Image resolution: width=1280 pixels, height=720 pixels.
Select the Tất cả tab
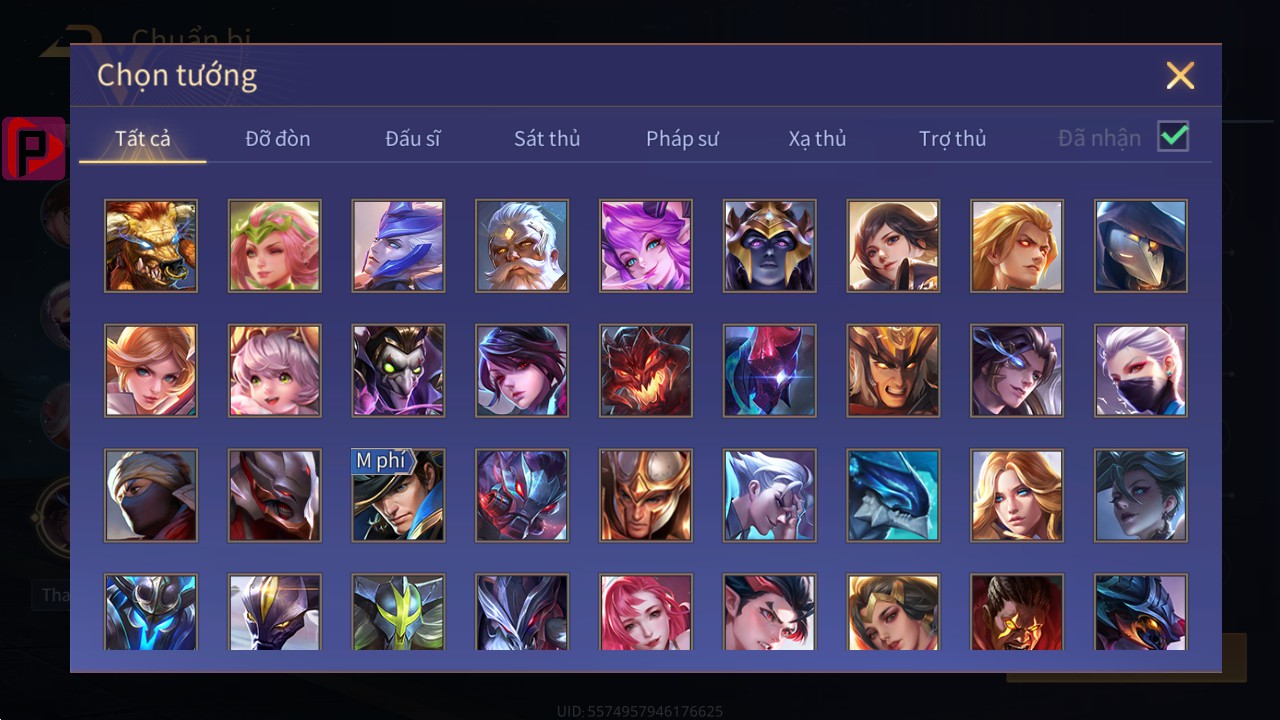pyautogui.click(x=143, y=139)
